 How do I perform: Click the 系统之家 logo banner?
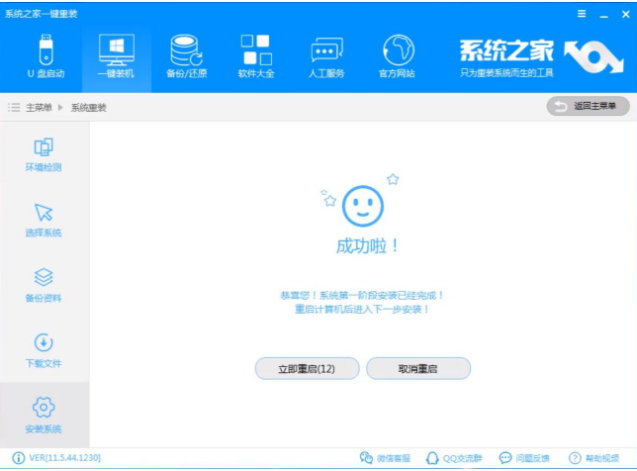541,58
